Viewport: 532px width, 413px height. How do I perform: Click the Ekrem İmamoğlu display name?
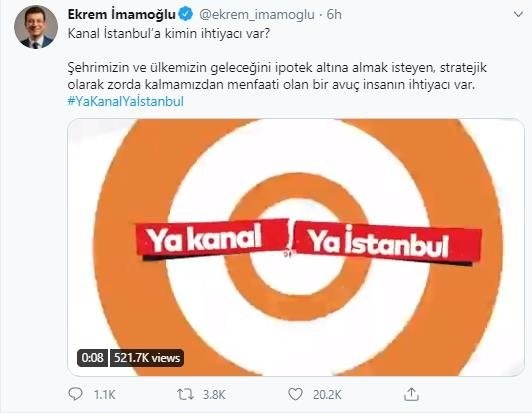click(x=122, y=14)
